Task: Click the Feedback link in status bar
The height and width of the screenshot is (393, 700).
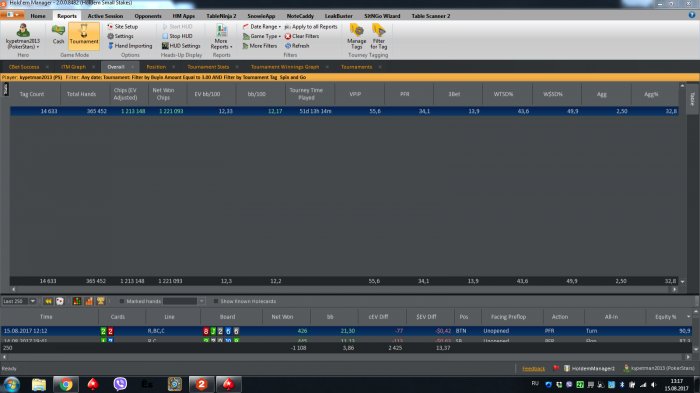Action: pos(533,368)
